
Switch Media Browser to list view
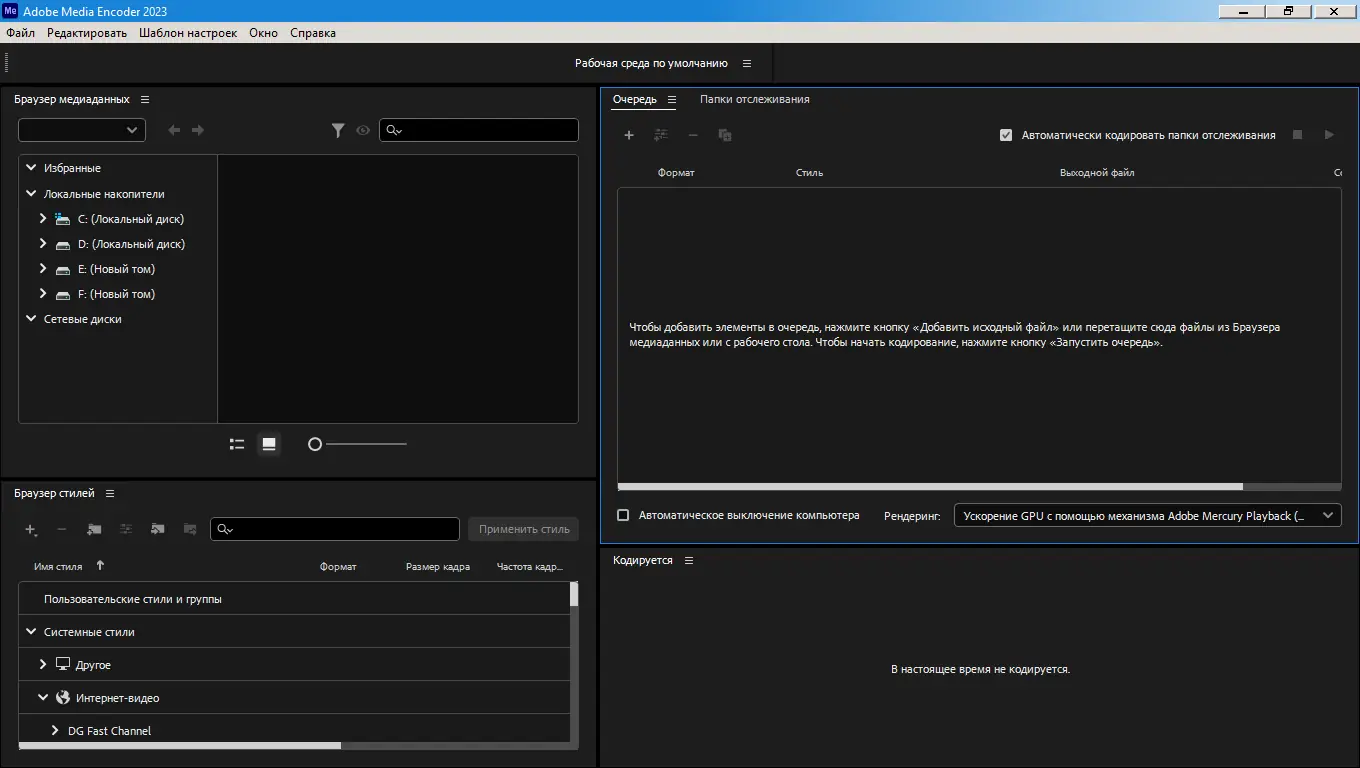[x=237, y=444]
